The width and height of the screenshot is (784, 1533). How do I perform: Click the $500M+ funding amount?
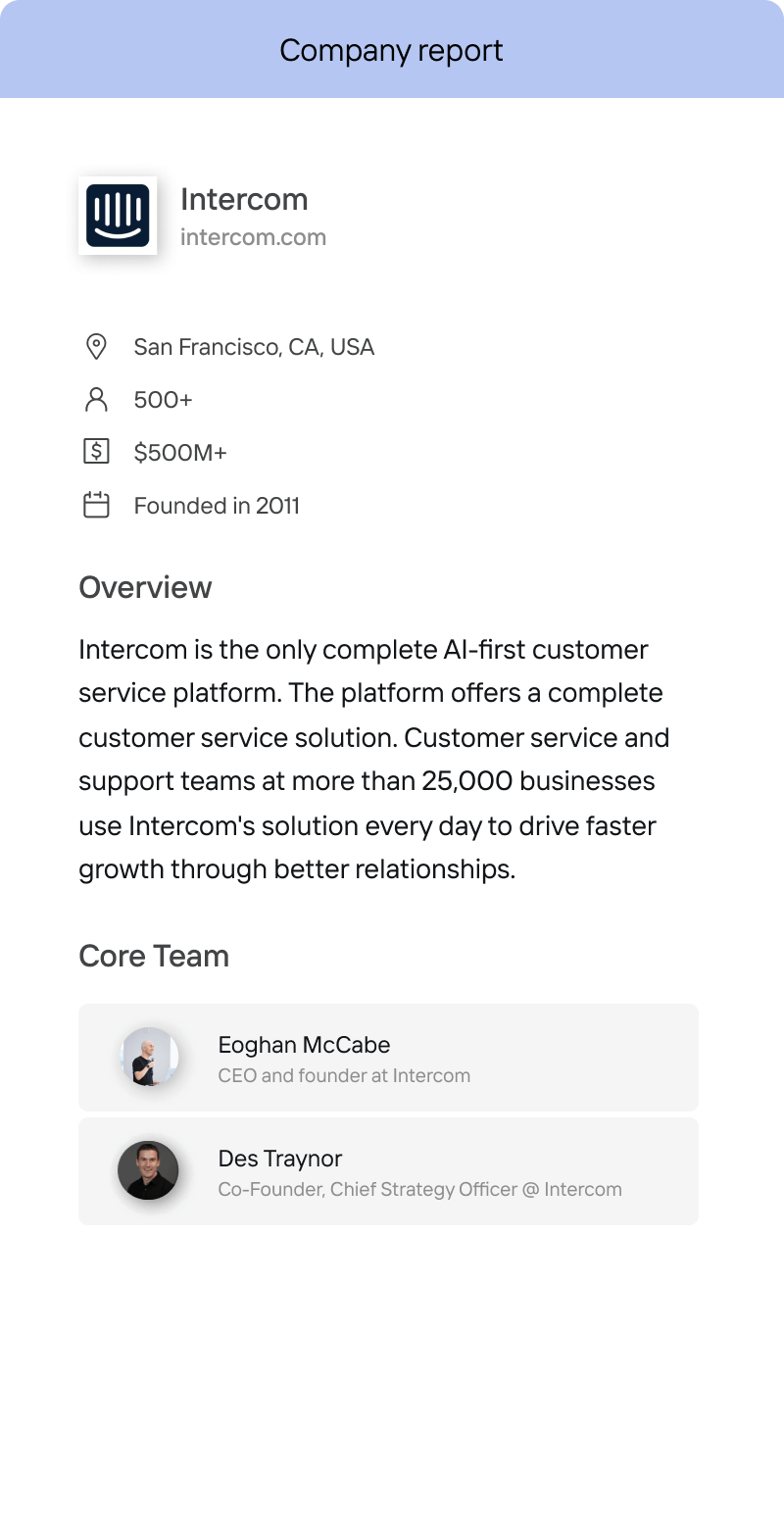point(179,452)
